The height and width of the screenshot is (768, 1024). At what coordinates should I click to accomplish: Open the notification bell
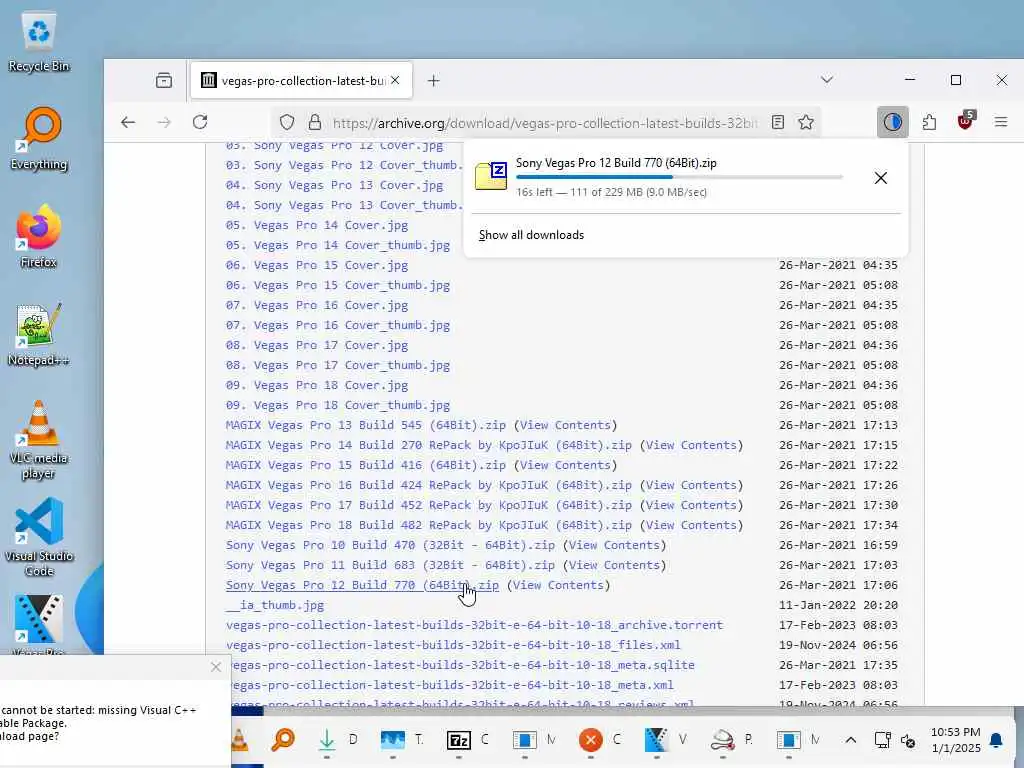996,740
